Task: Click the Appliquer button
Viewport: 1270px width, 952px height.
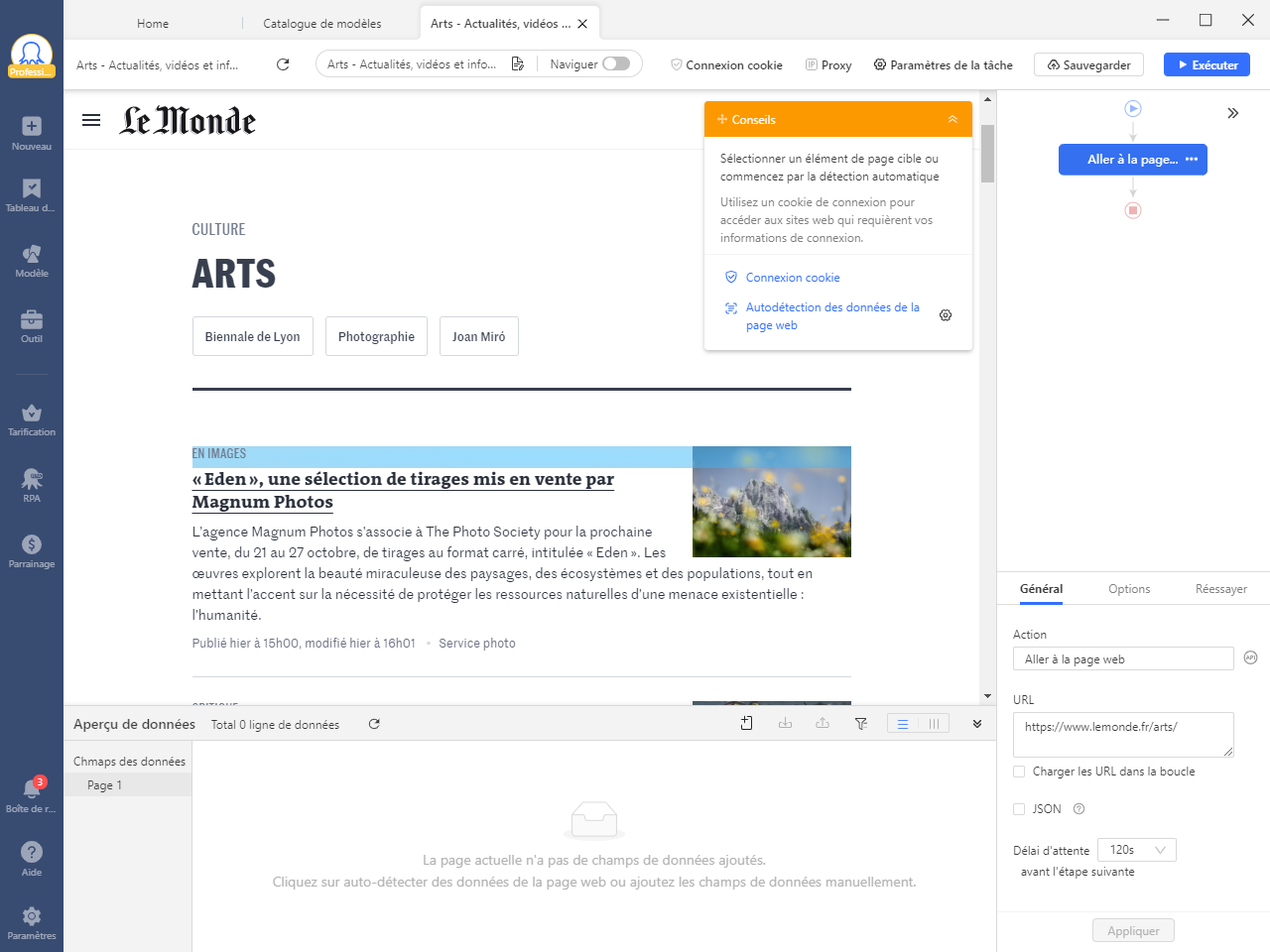Action: tap(1133, 930)
